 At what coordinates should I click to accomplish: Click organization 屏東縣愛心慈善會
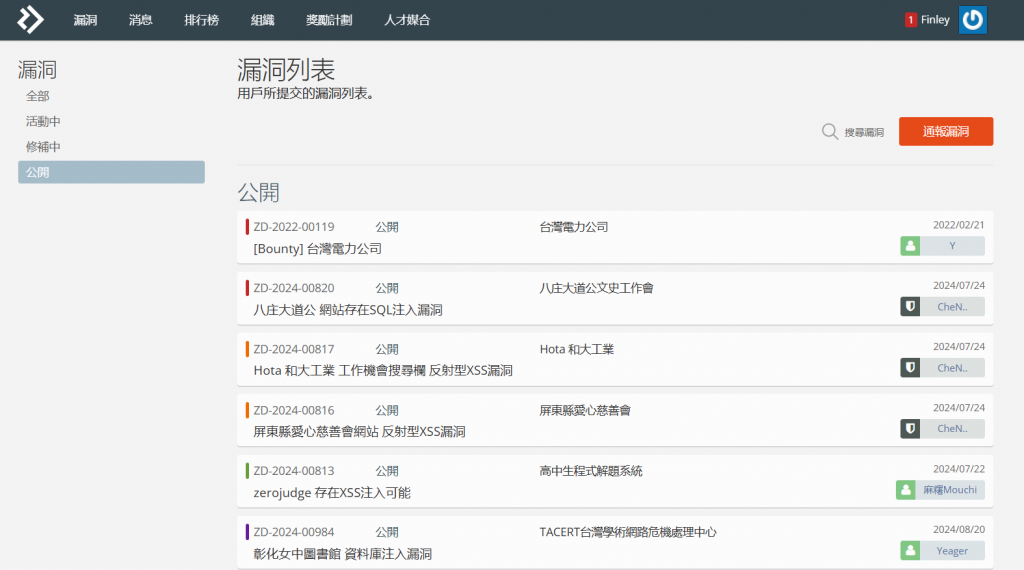pyautogui.click(x=585, y=411)
